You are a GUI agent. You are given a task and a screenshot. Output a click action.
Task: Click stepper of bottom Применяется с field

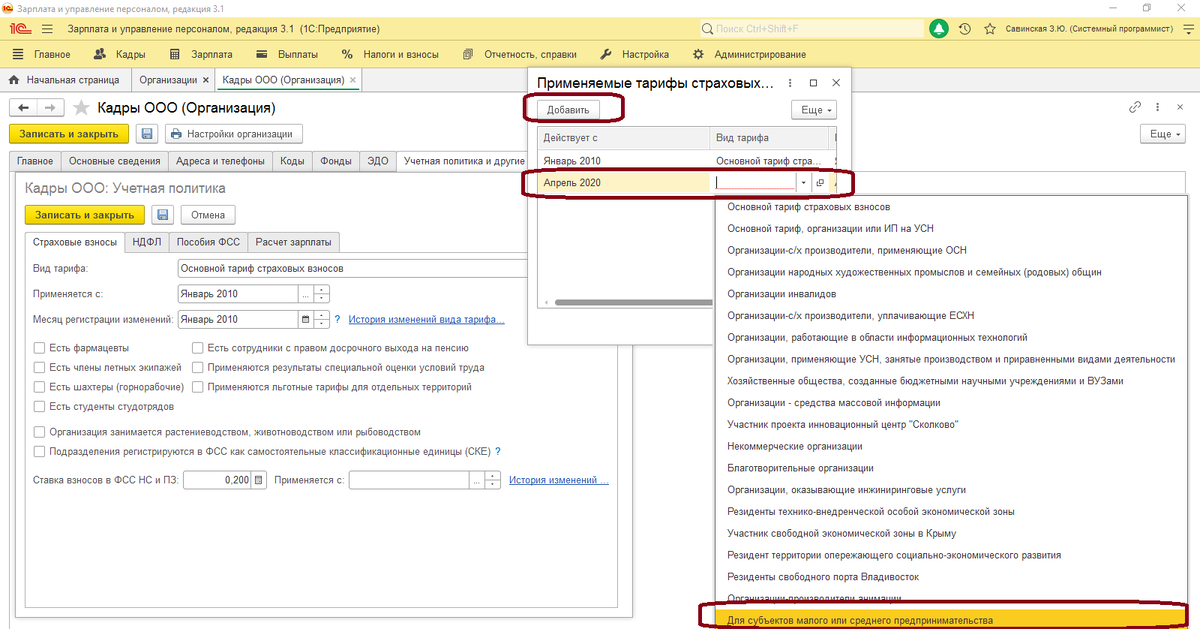click(493, 480)
